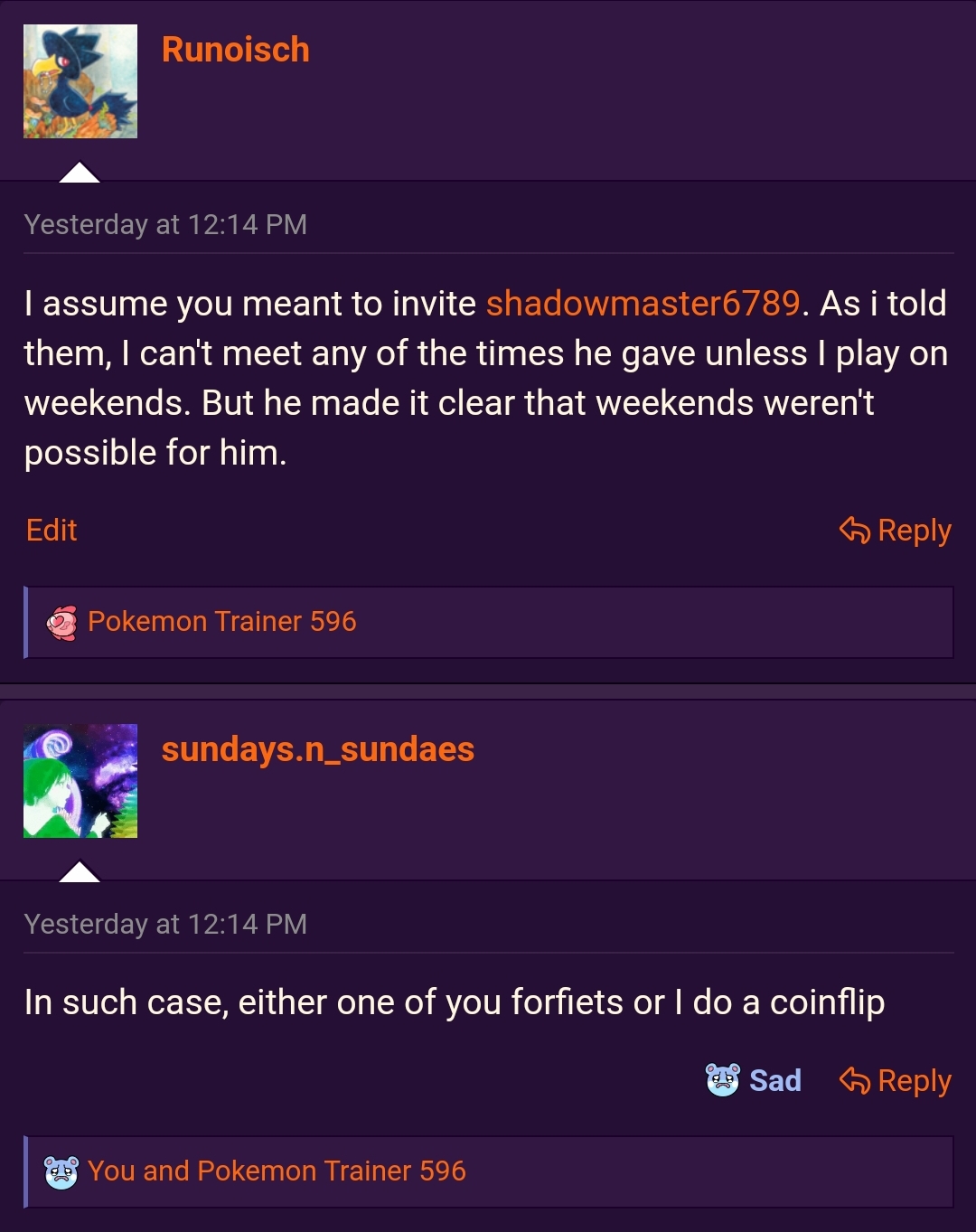View Pokemon Trainer 596's reaction on first post
Image resolution: width=976 pixels, height=1232 pixels.
tap(221, 622)
